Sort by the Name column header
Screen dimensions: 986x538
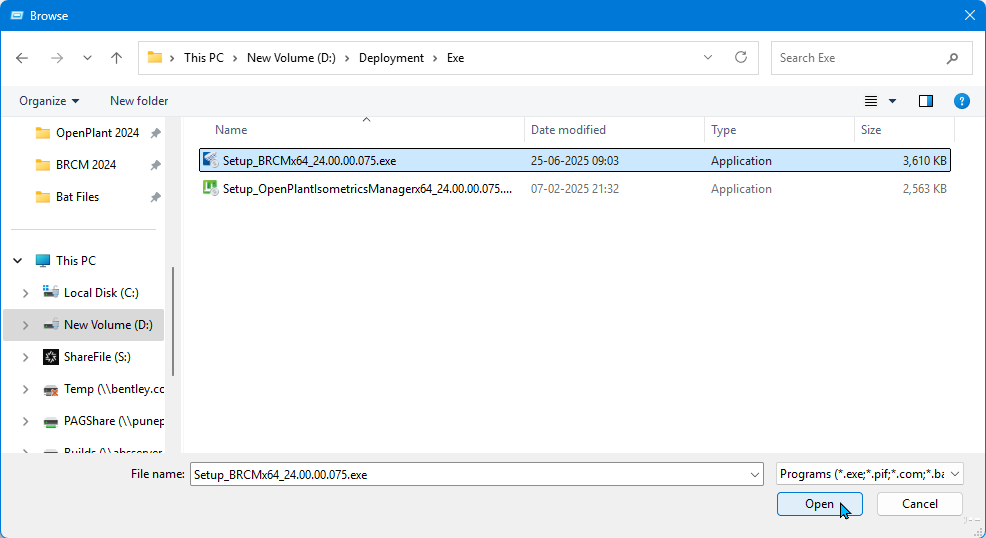pyautogui.click(x=231, y=129)
